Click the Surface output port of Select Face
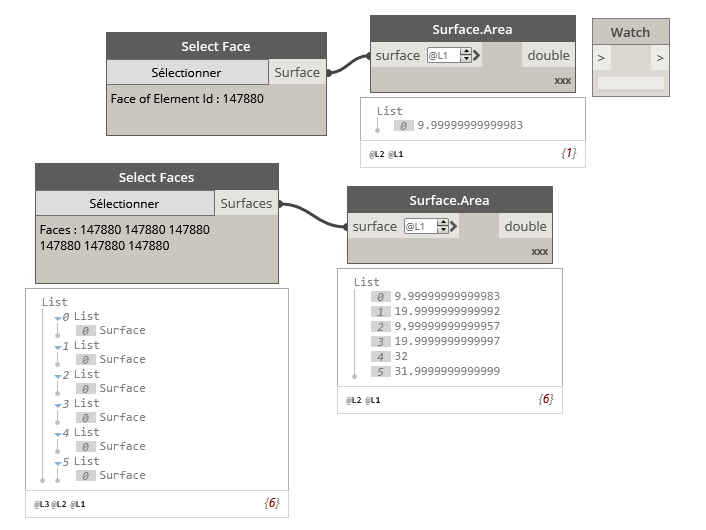706x530 pixels. (x=297, y=72)
